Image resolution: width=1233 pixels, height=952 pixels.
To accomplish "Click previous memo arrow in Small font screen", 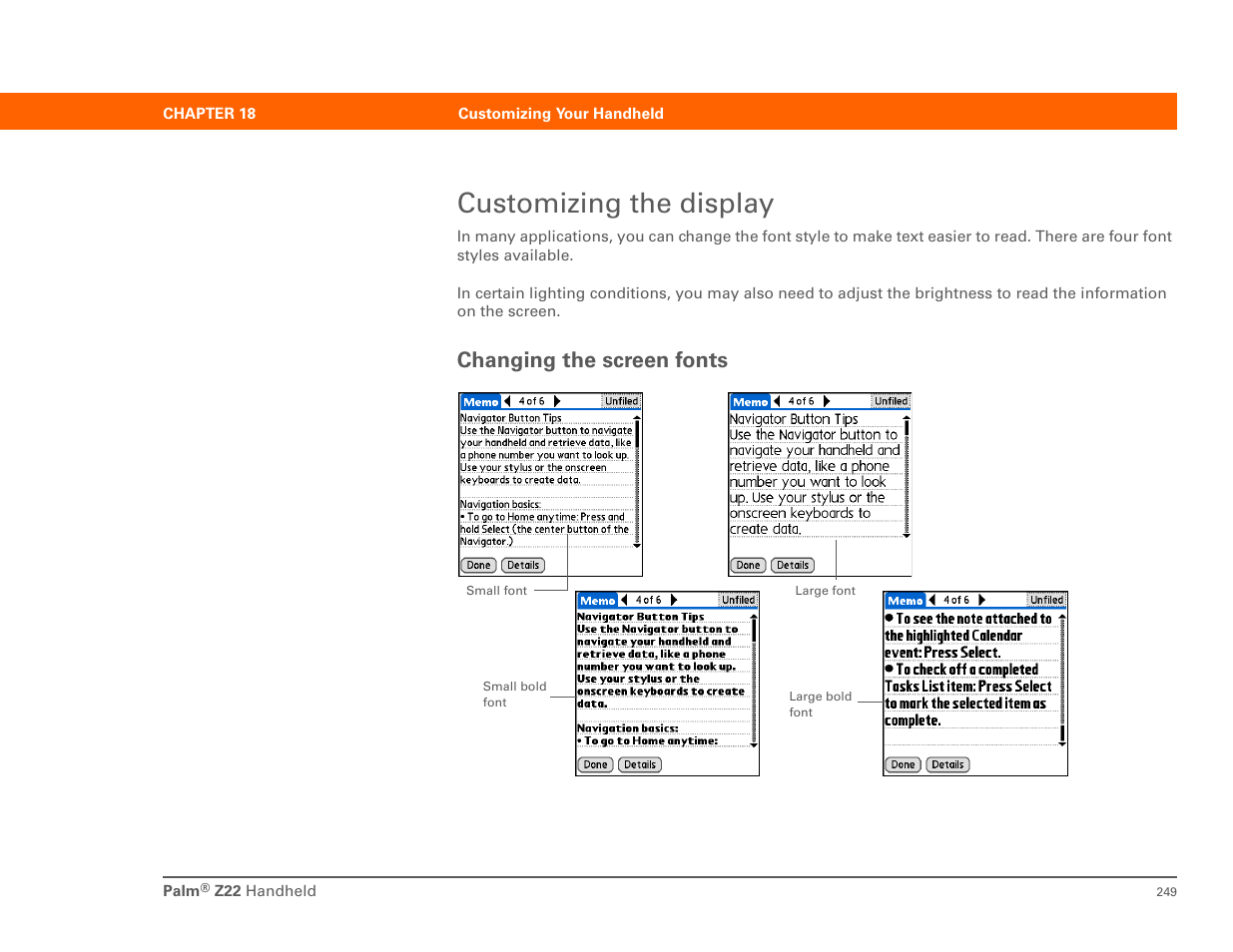I will click(507, 402).
